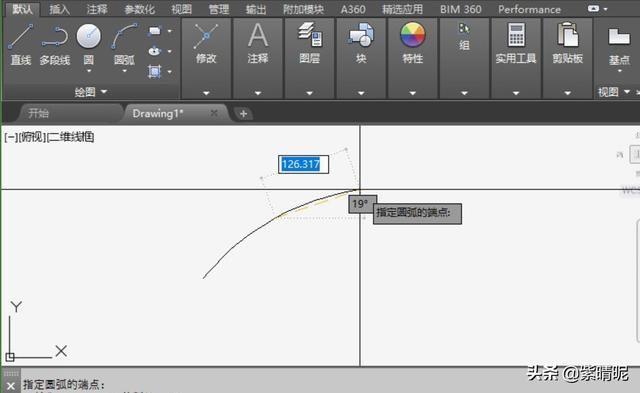
Task: Close the command line with X icon
Action: (11, 386)
